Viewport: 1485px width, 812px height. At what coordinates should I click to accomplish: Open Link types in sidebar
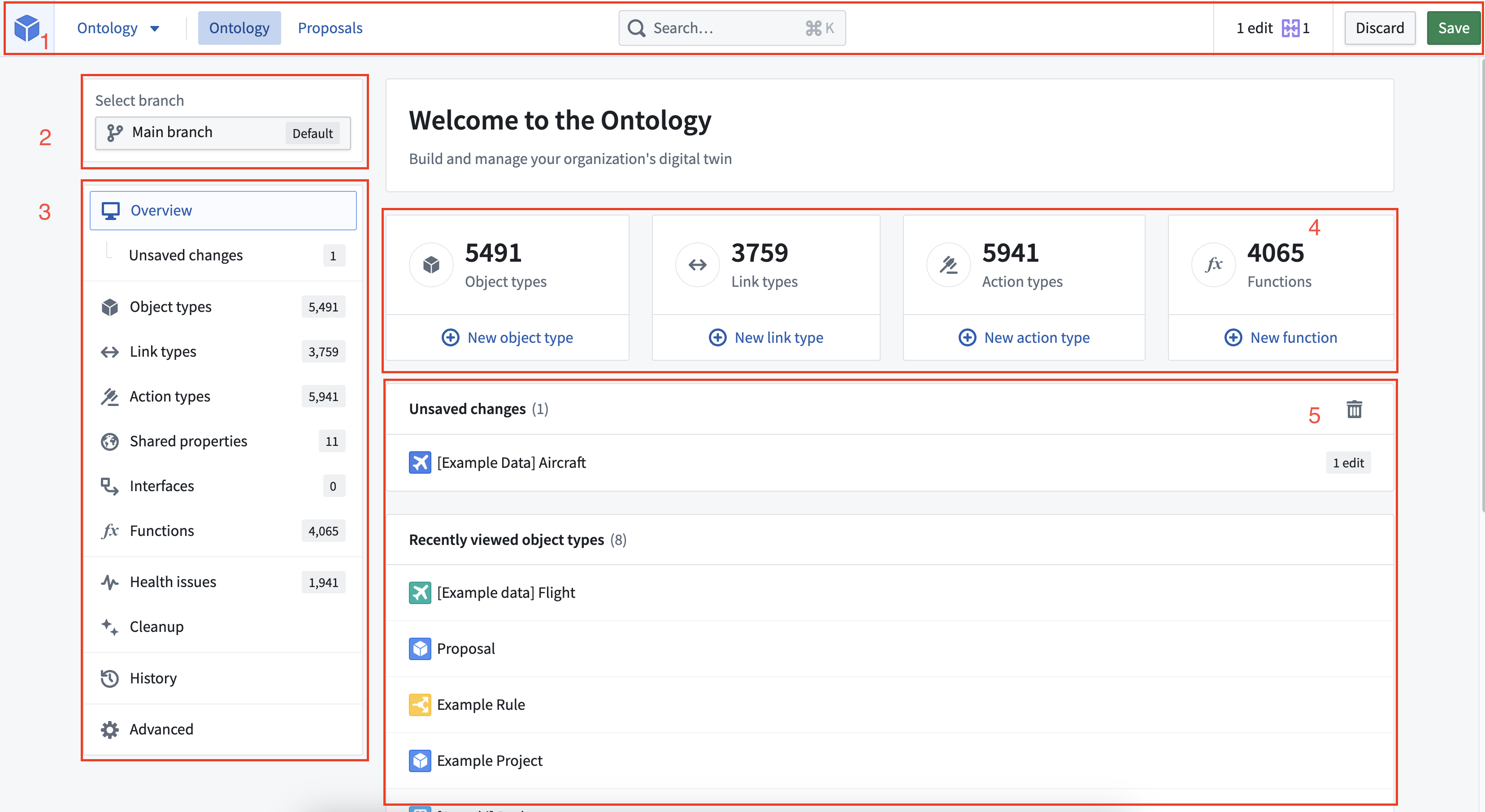[222, 351]
